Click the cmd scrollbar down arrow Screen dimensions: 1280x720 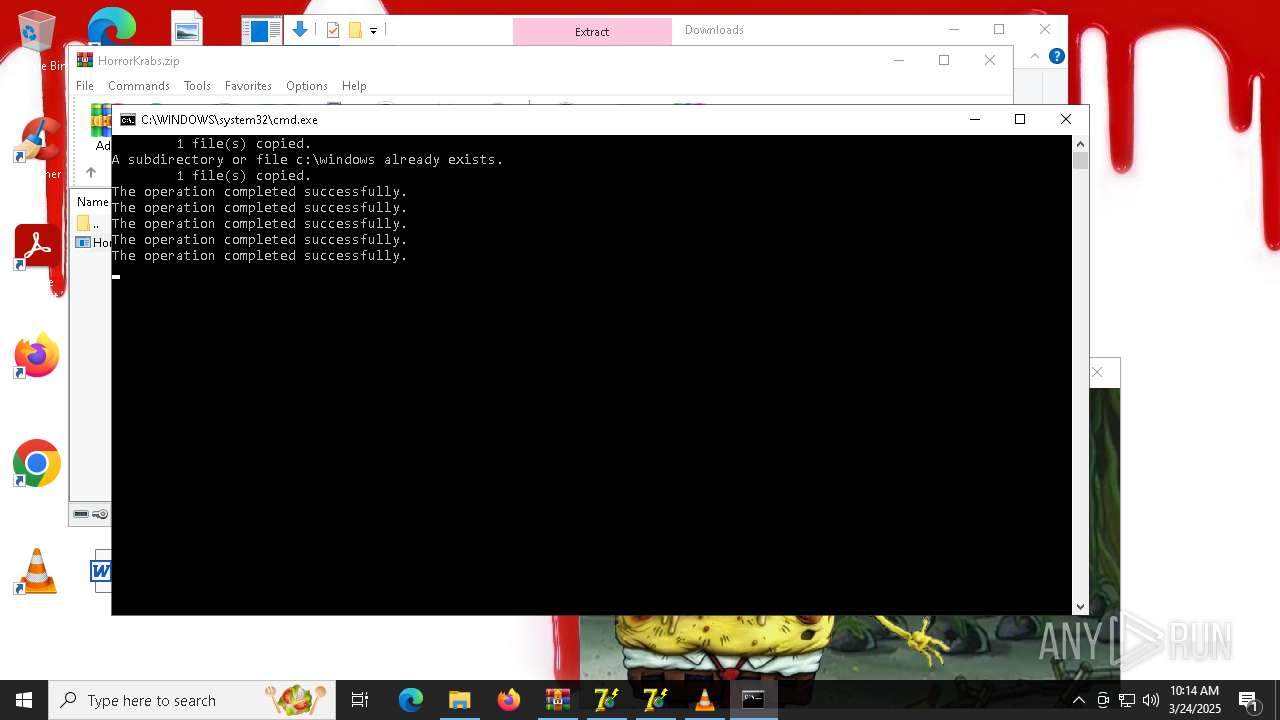coord(1080,607)
